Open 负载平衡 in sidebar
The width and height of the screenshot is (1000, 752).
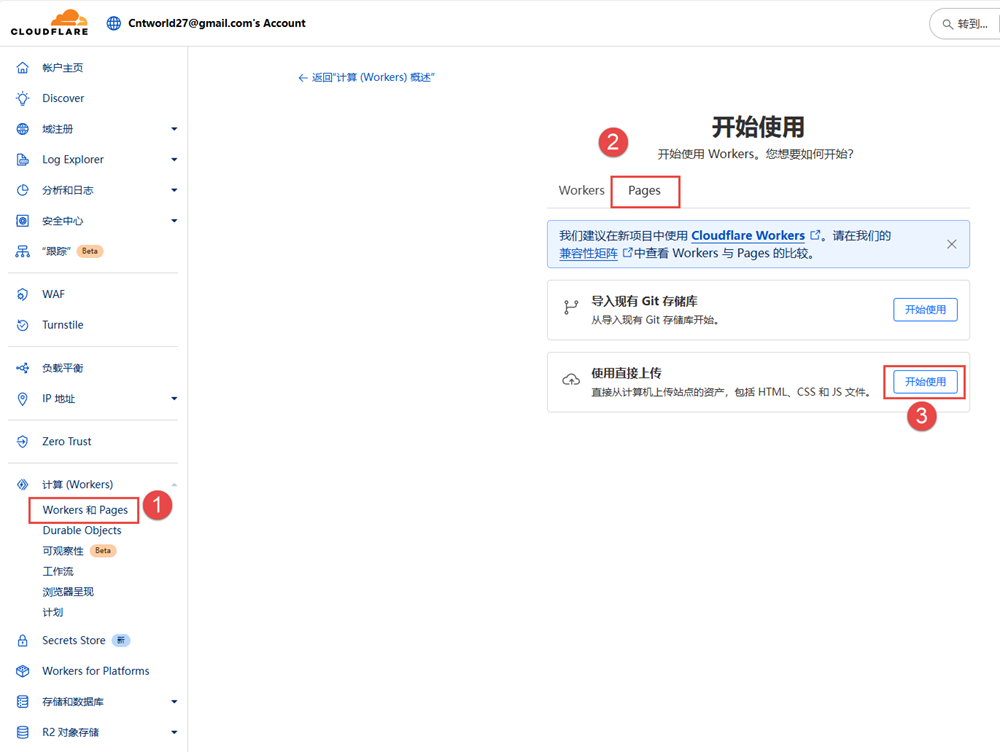[62, 368]
